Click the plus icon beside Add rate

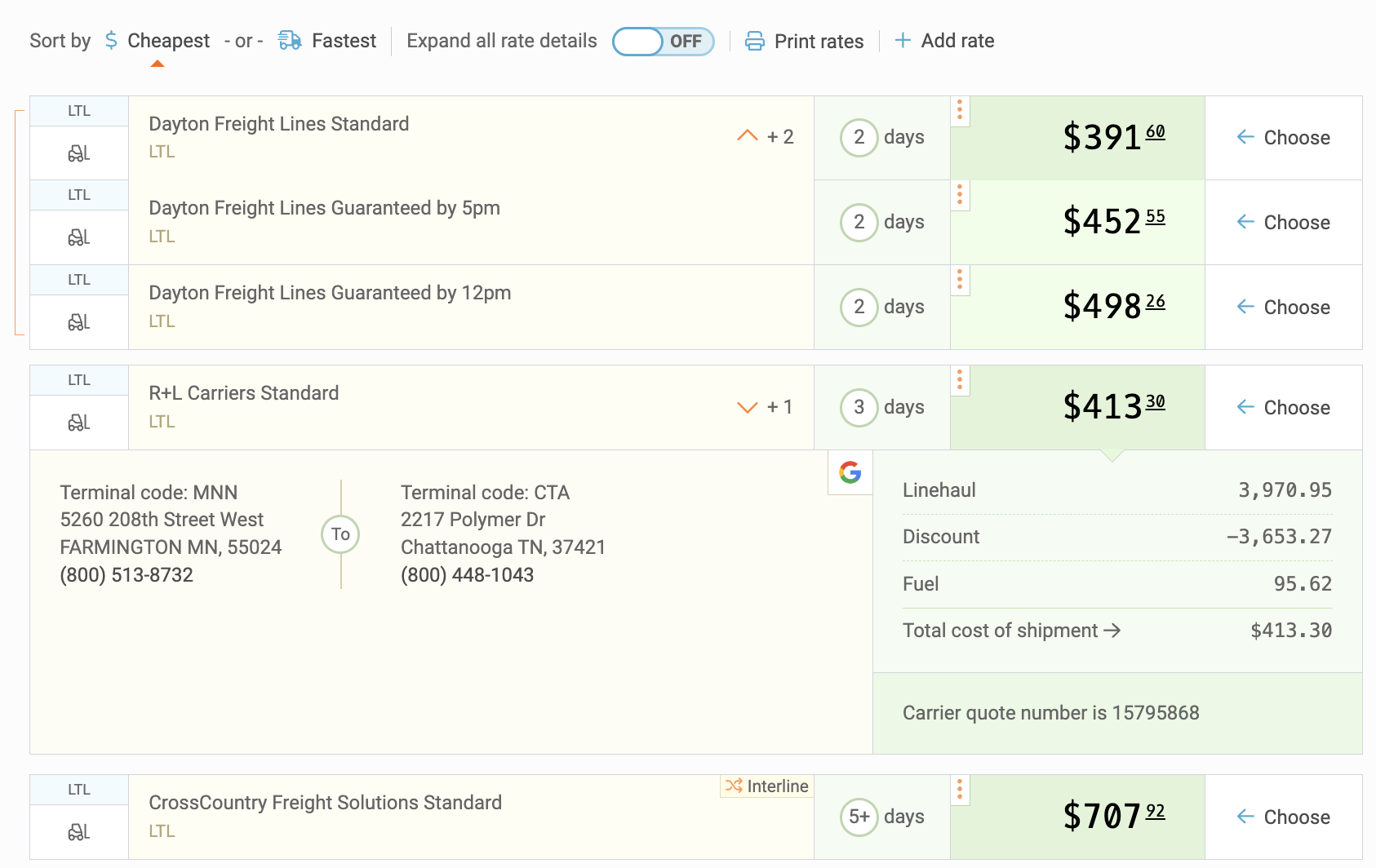tap(902, 40)
